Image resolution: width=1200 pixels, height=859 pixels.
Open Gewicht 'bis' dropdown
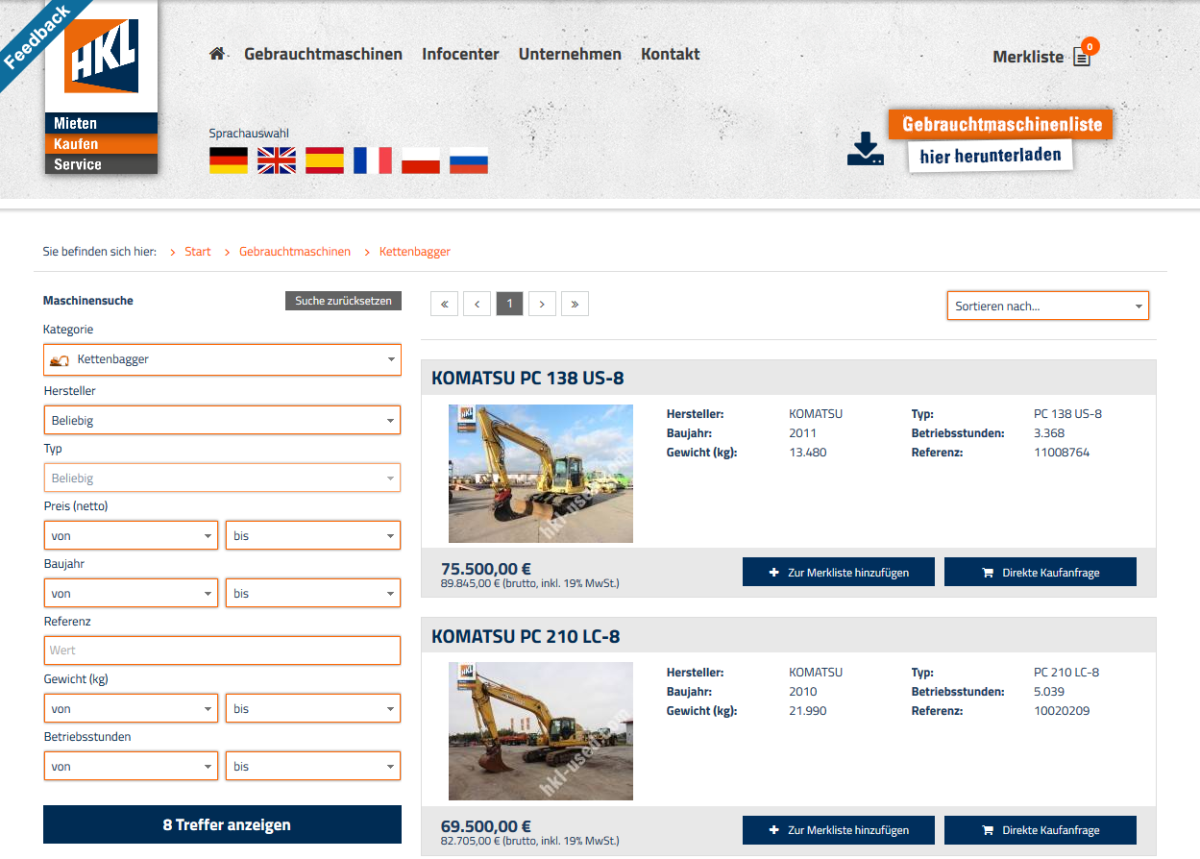(x=313, y=709)
